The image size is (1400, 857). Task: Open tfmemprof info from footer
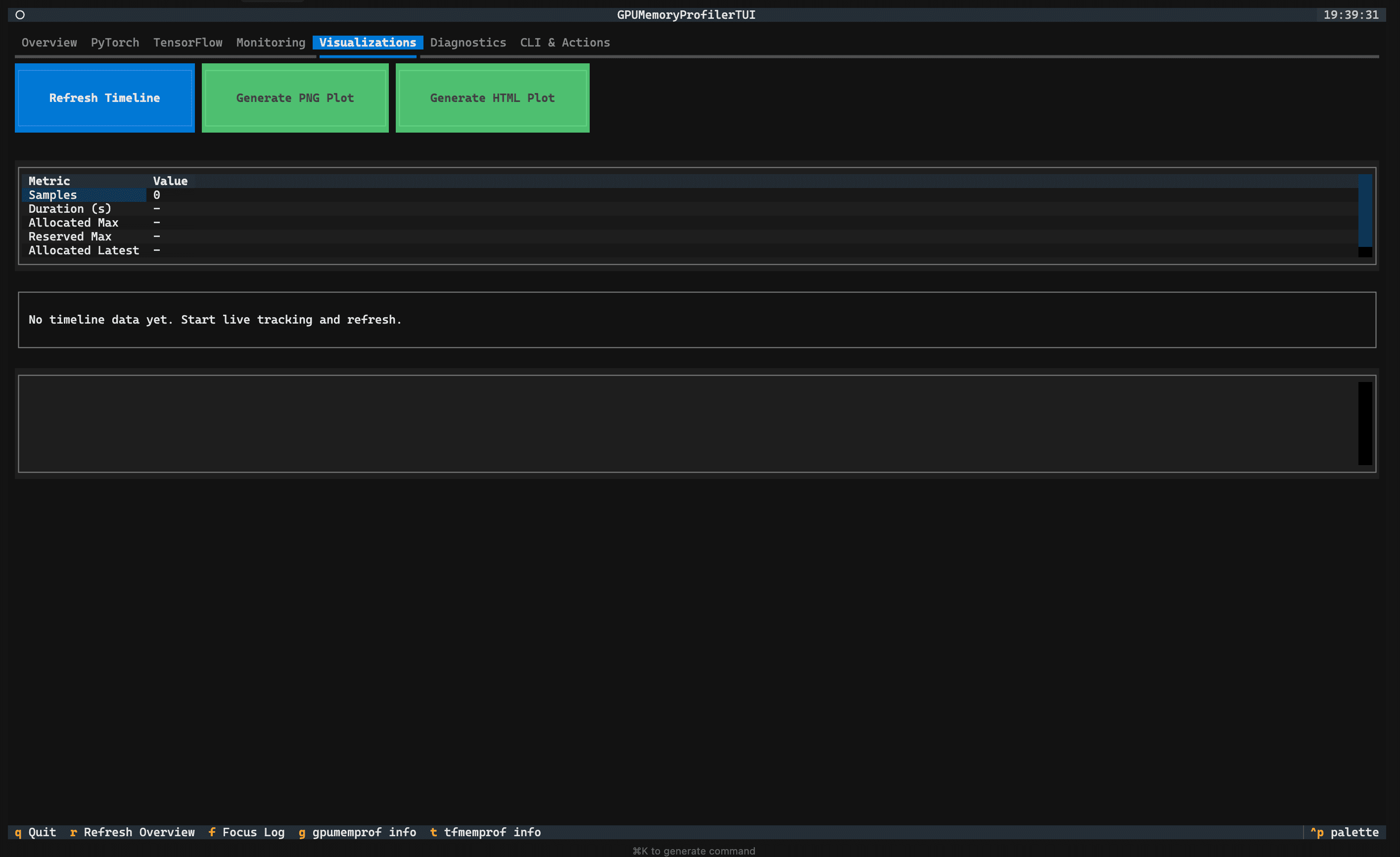click(484, 832)
